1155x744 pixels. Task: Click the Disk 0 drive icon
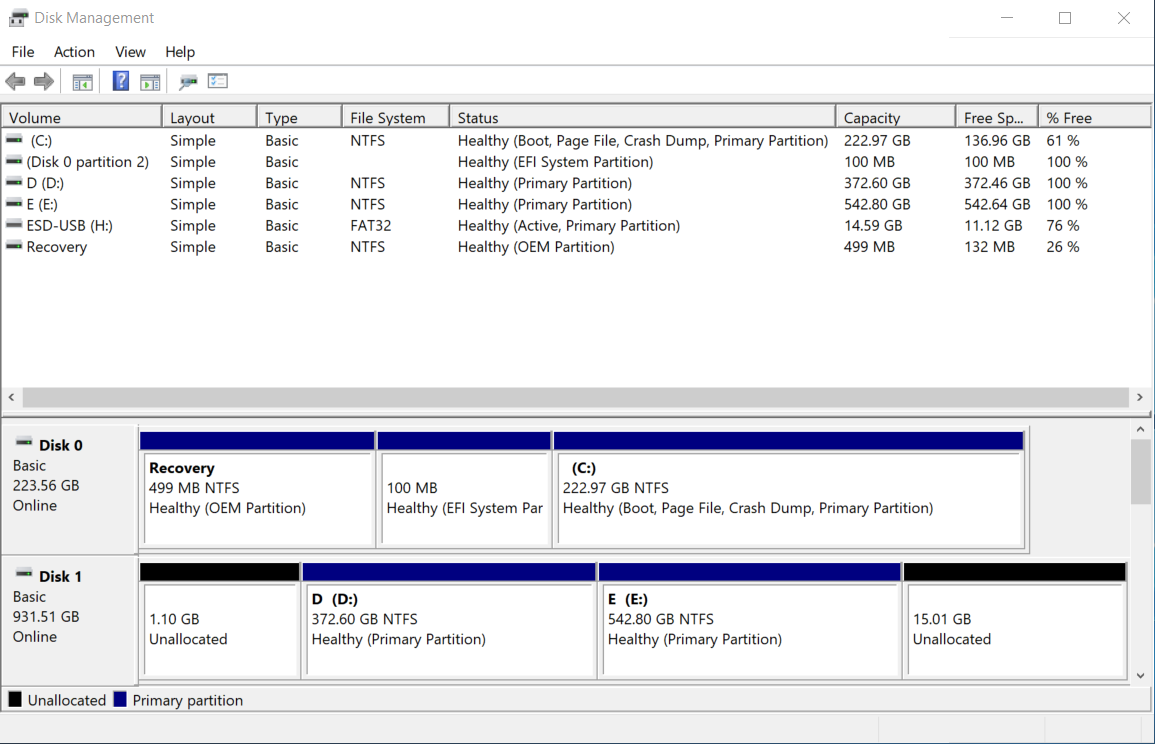click(24, 443)
